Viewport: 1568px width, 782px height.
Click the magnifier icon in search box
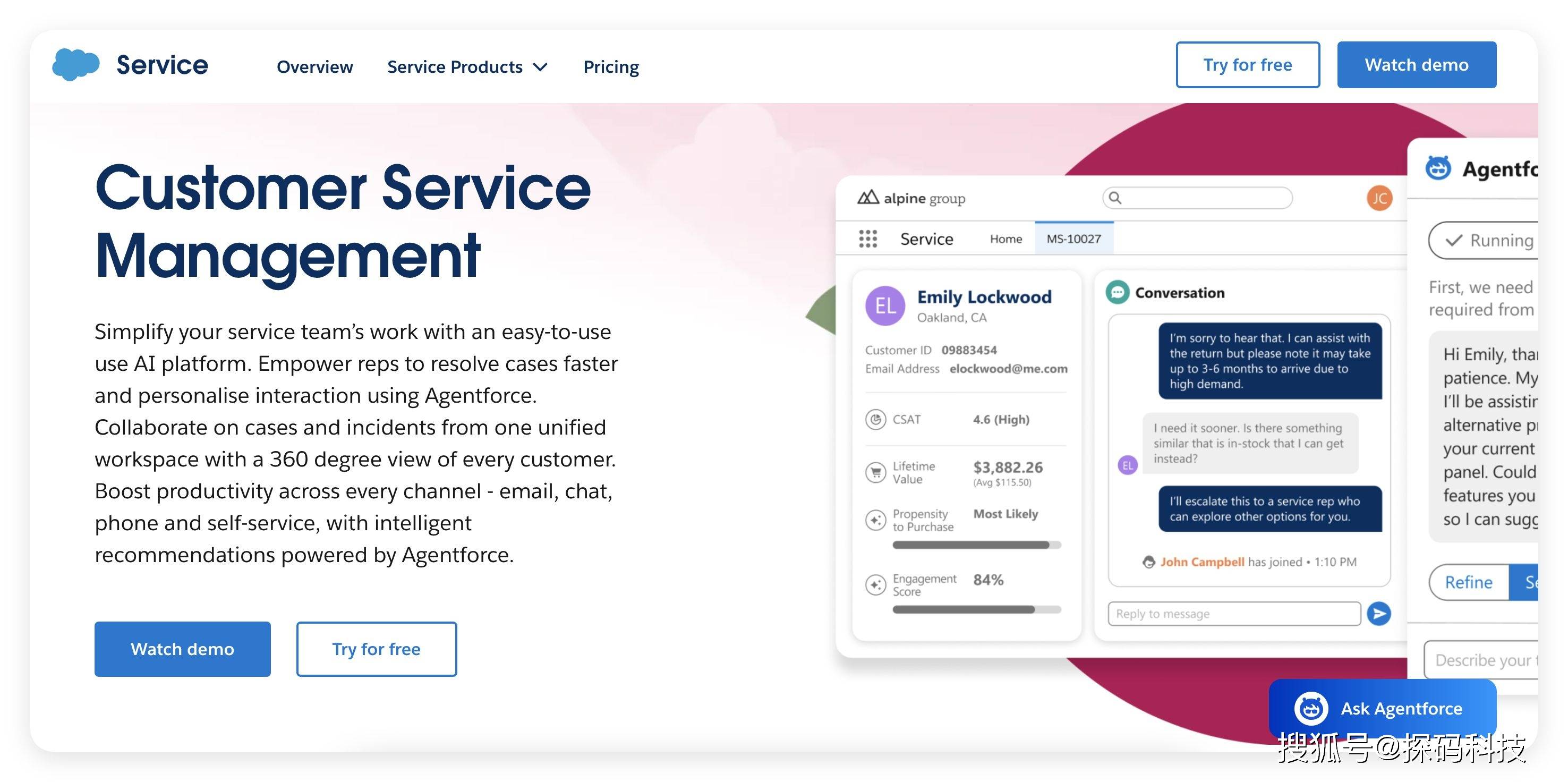point(1115,198)
